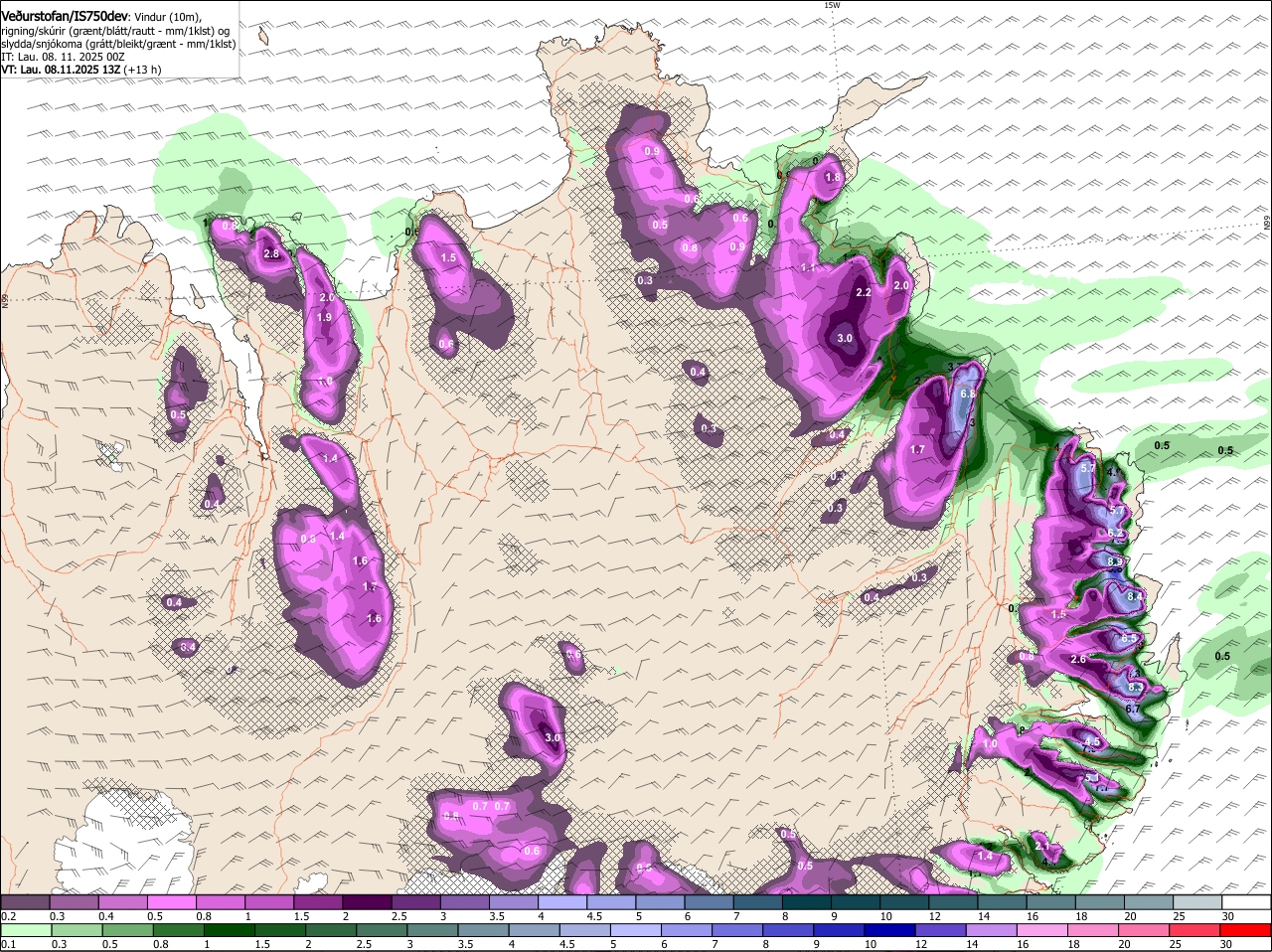Screen dimensions: 1272x952
Task: Click top legend swatch between 0.5 and 0.8
Action: tap(171, 901)
